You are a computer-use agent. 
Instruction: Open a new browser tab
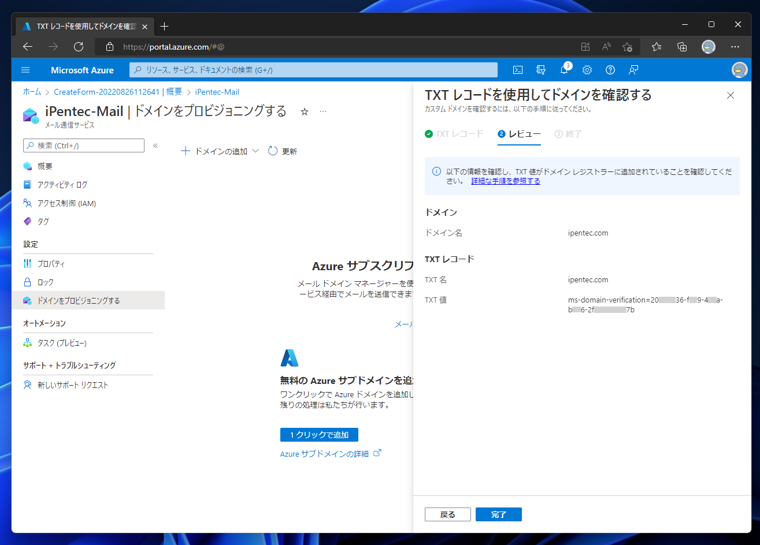click(164, 26)
